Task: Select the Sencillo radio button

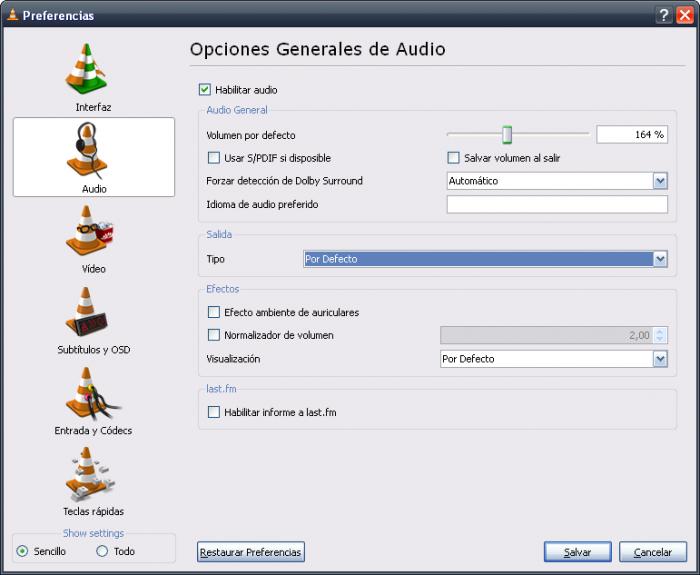Action: 22,551
